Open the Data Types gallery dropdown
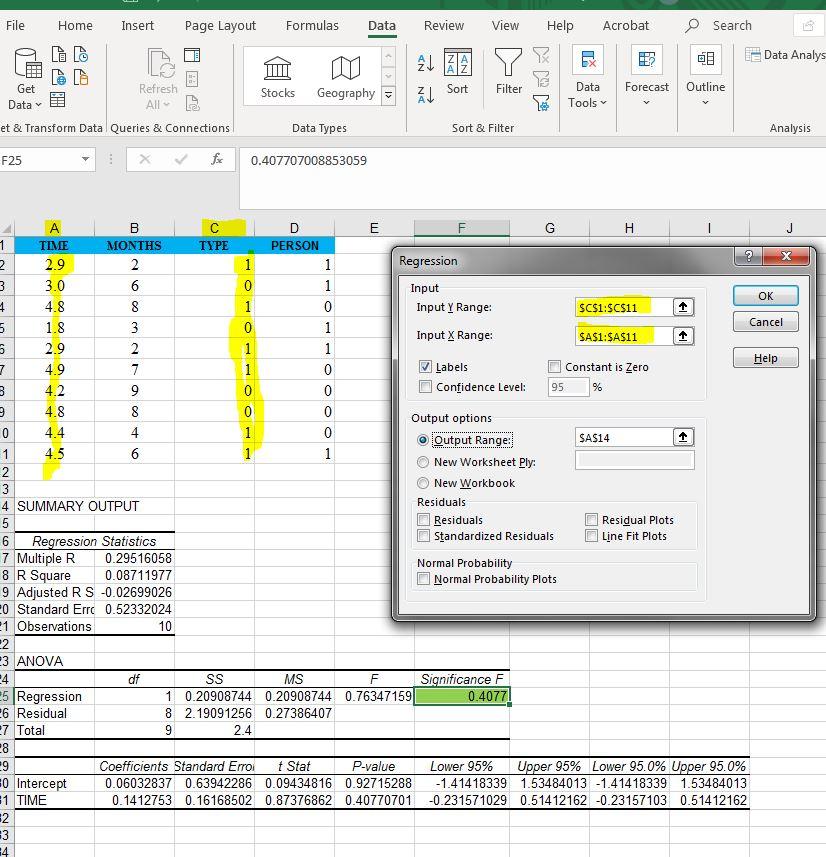The height and width of the screenshot is (857, 826). click(390, 95)
